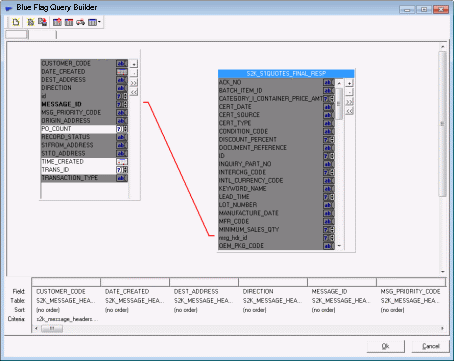Click the ab type icon beside CERT_DATE

point(329,107)
